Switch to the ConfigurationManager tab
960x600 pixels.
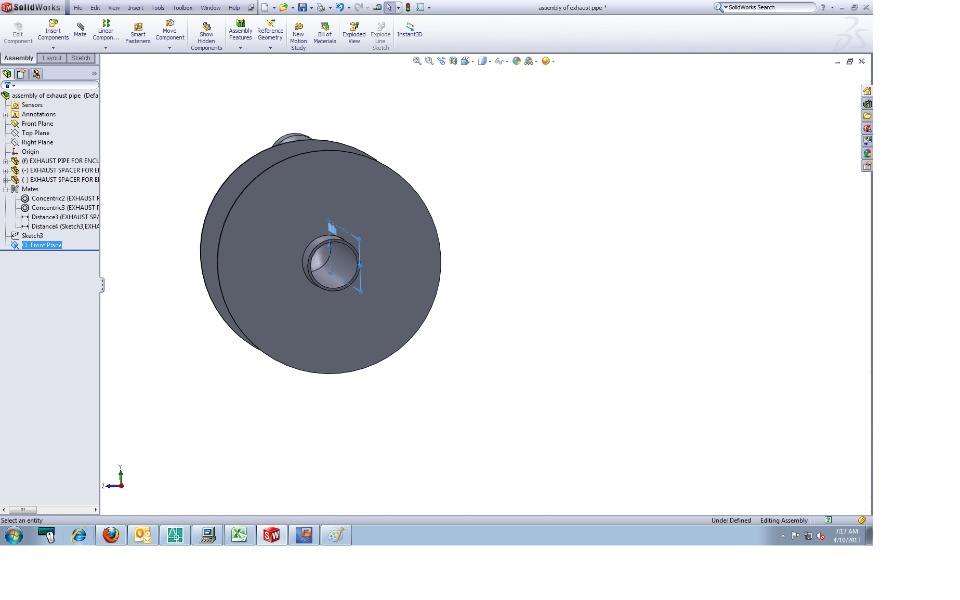(x=36, y=73)
